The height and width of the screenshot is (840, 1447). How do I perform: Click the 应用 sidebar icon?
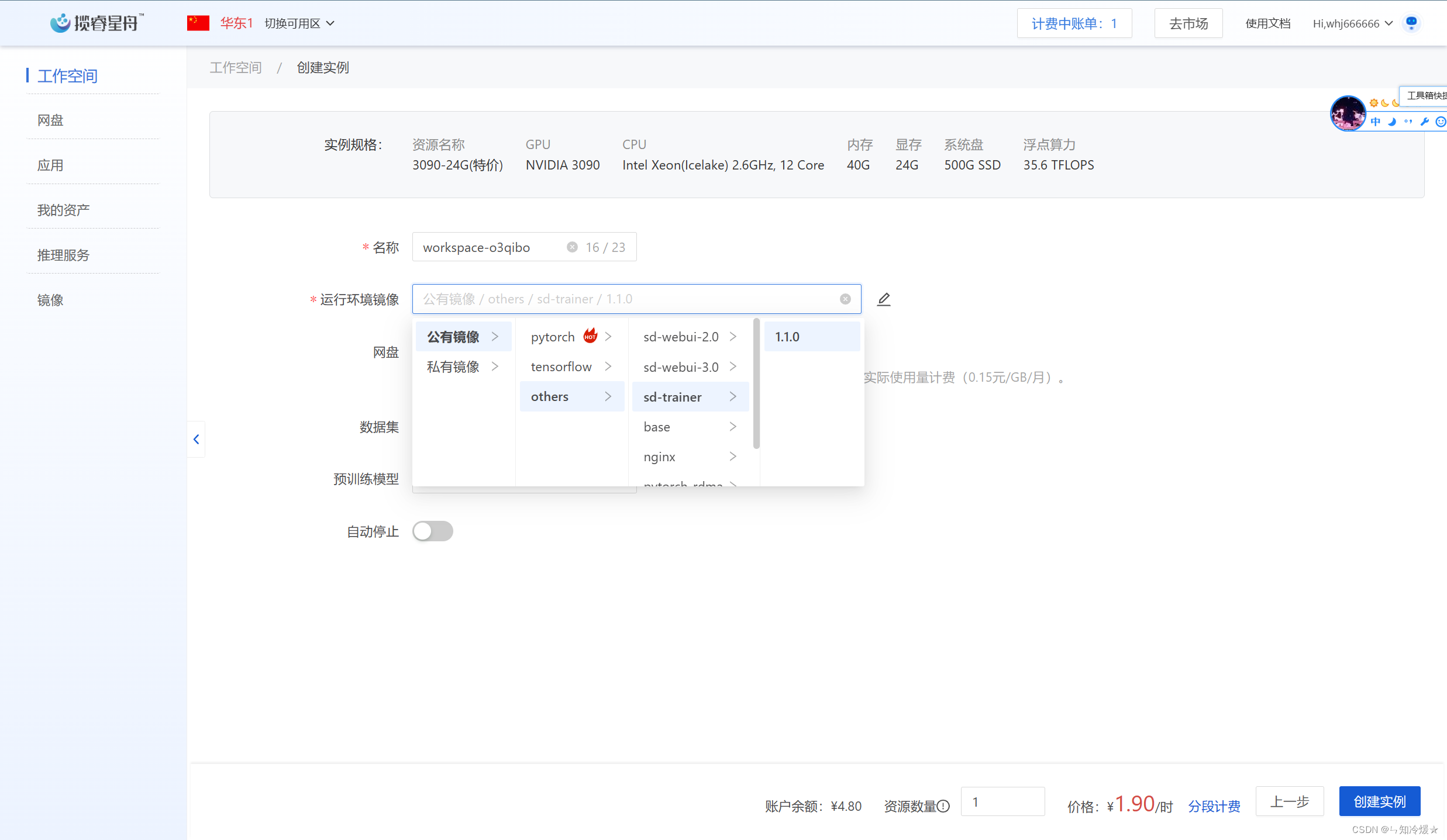50,165
